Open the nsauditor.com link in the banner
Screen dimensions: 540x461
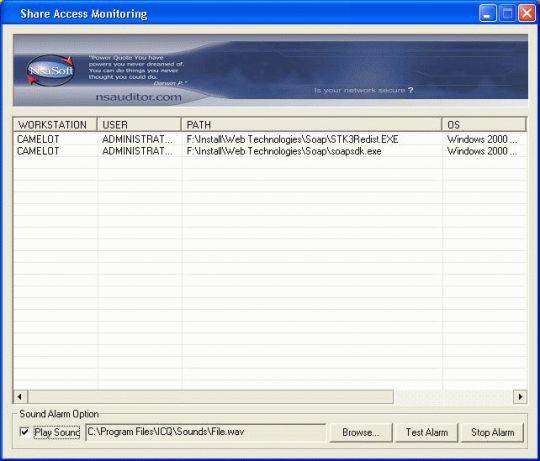coord(138,97)
